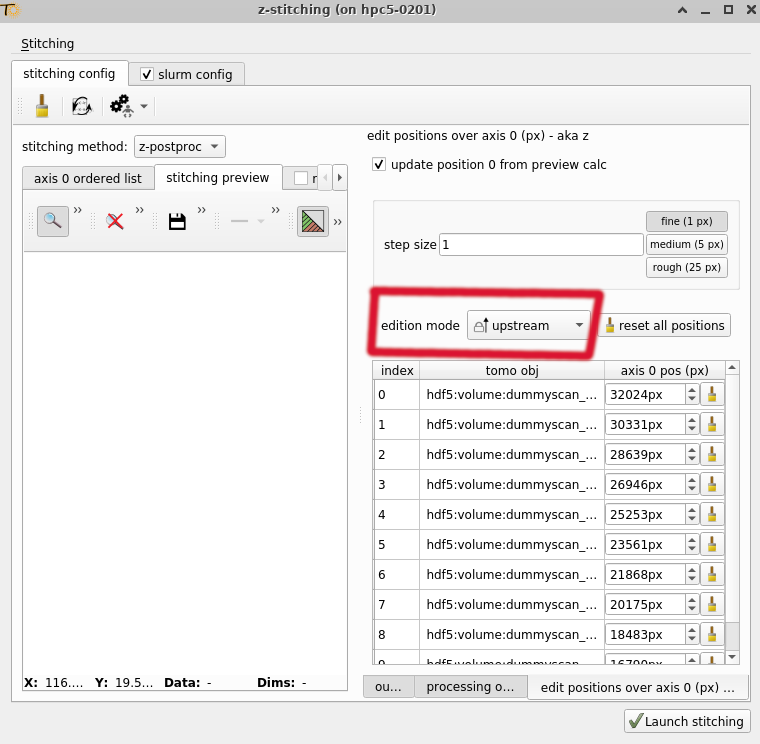Click the floppy disk save icon
760x744 pixels.
pos(177,222)
